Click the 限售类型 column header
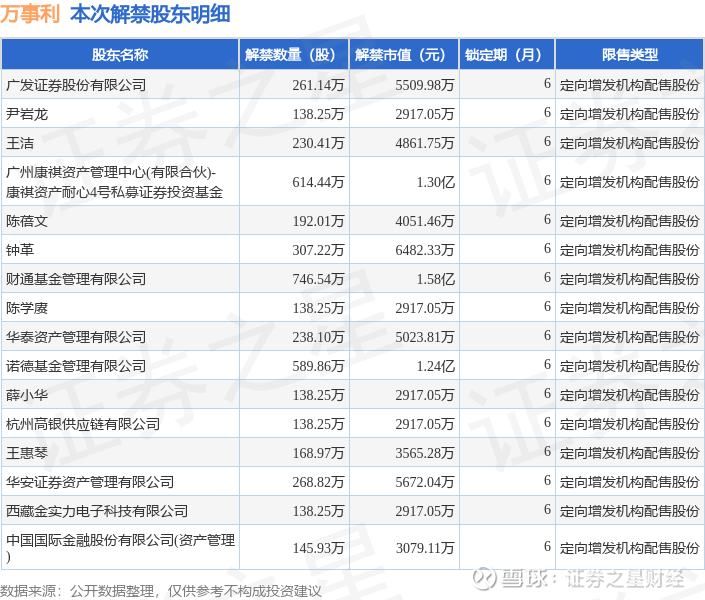 629,54
